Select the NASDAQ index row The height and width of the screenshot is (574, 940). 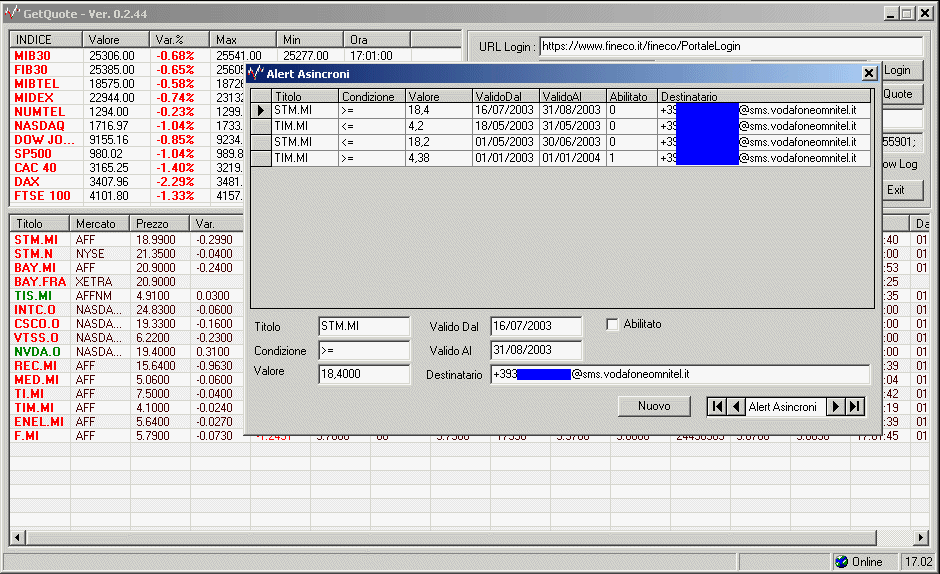40,126
